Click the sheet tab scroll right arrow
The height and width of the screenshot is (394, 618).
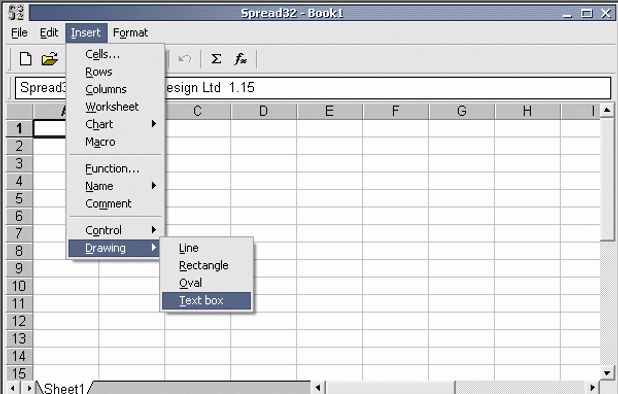(x=29, y=388)
